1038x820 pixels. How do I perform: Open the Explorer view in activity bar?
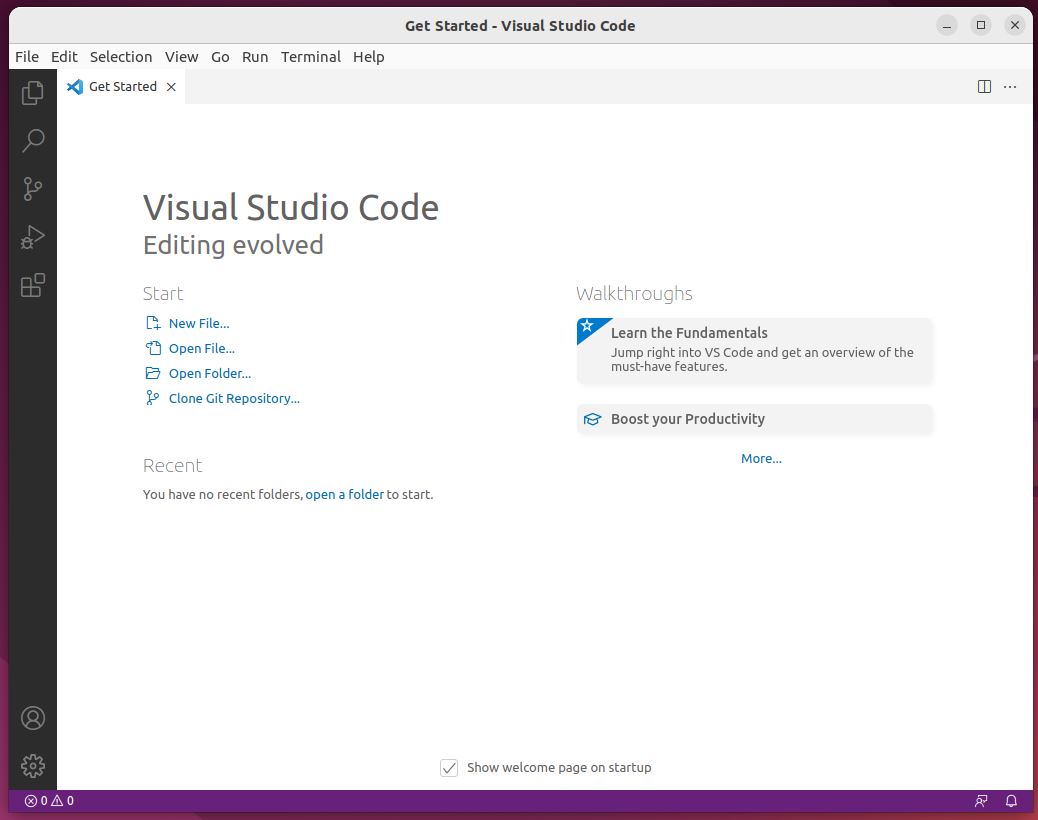coord(33,93)
